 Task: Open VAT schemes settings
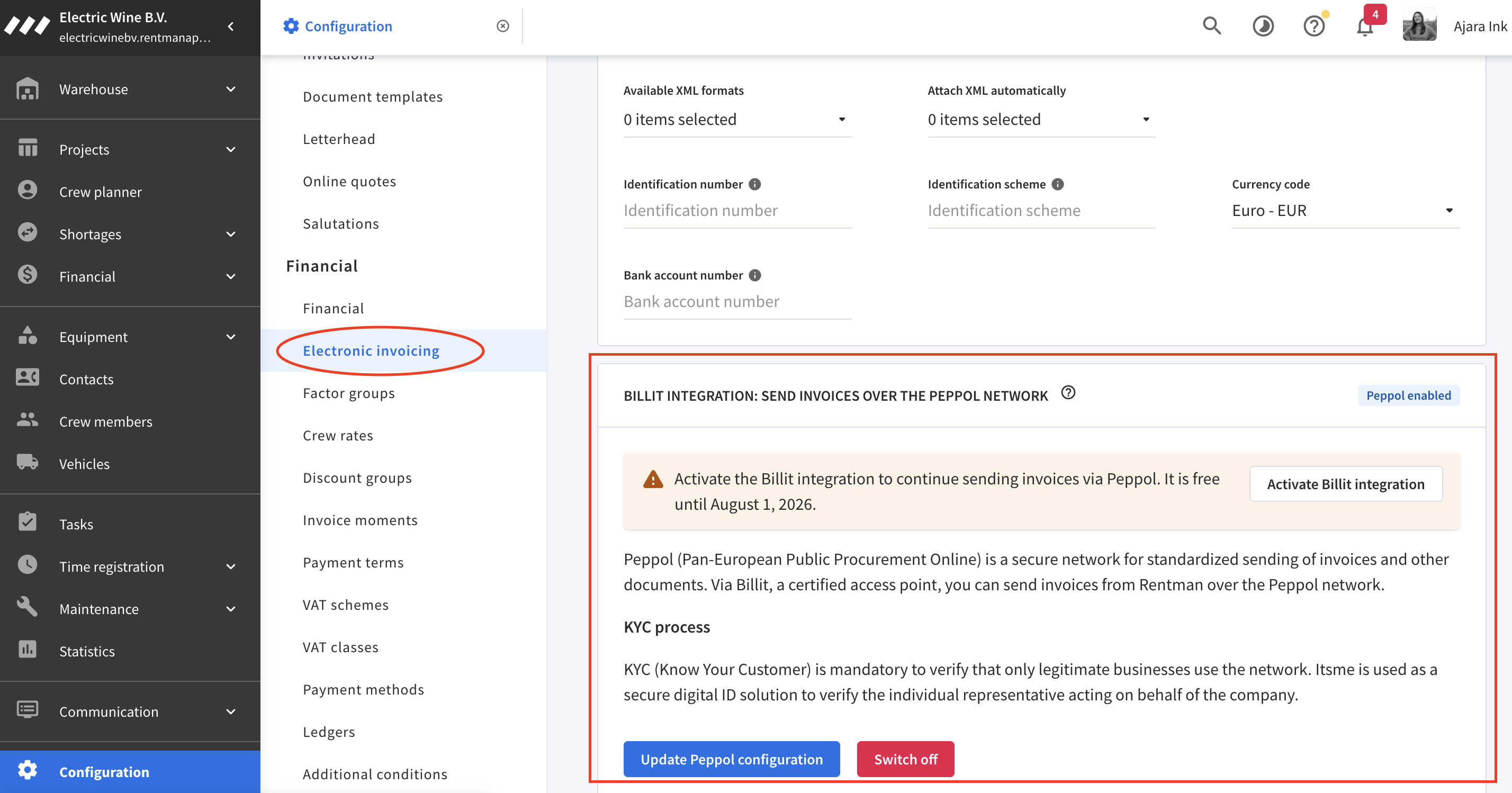tap(346, 605)
